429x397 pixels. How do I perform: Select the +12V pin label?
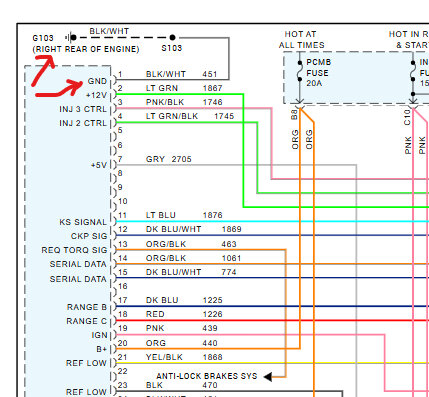click(96, 95)
